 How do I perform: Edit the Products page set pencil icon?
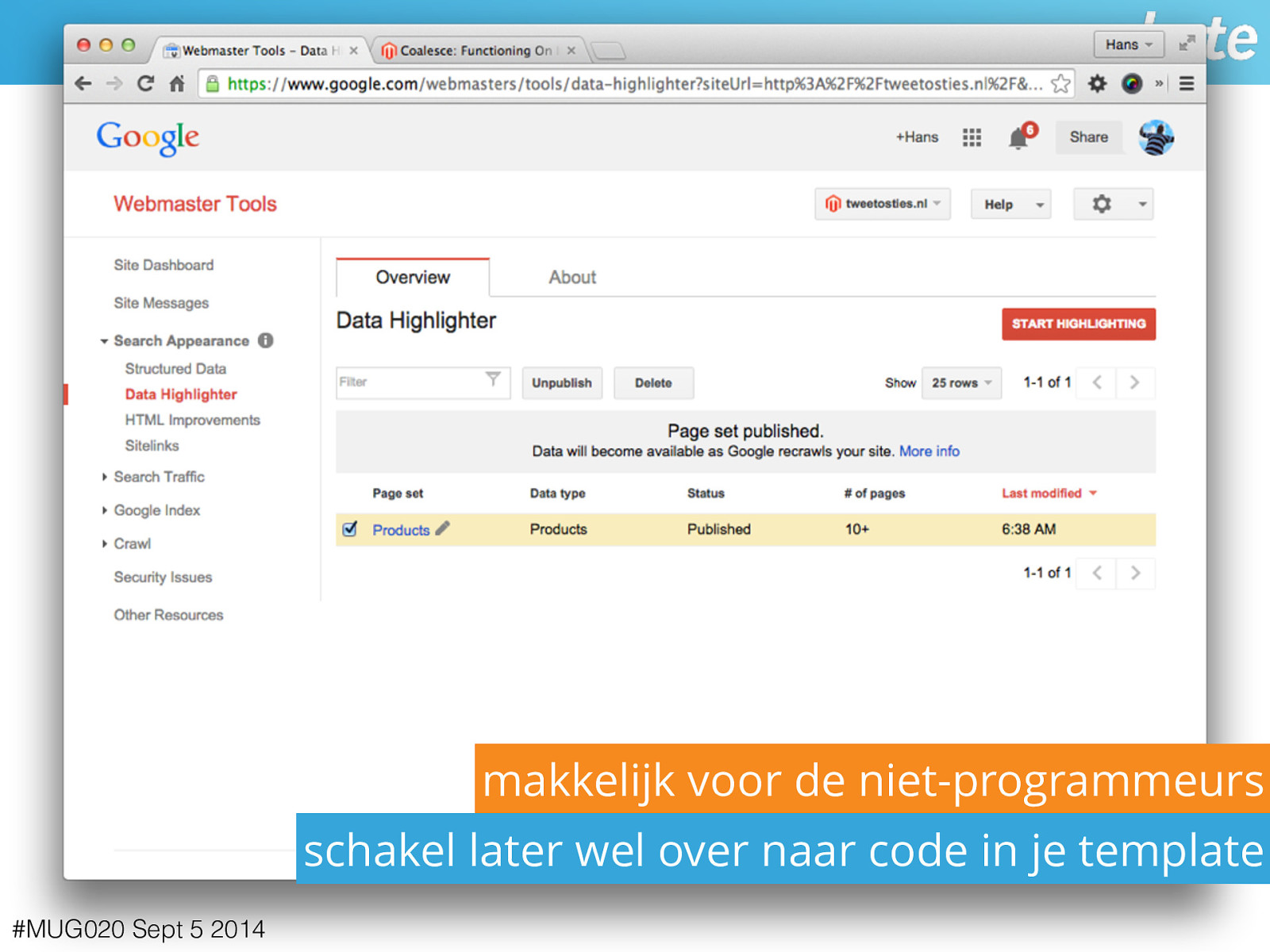pos(443,528)
